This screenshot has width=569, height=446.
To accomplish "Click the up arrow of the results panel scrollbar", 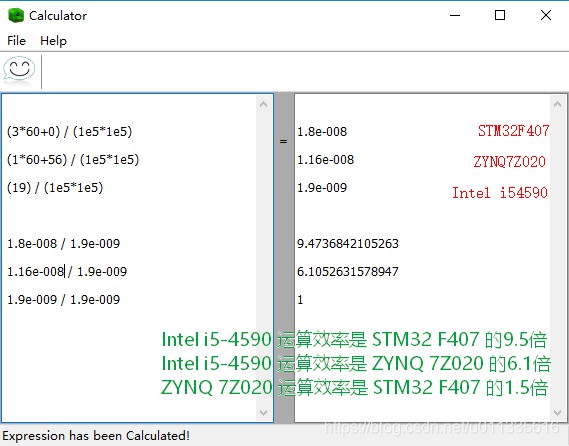I will [x=557, y=105].
